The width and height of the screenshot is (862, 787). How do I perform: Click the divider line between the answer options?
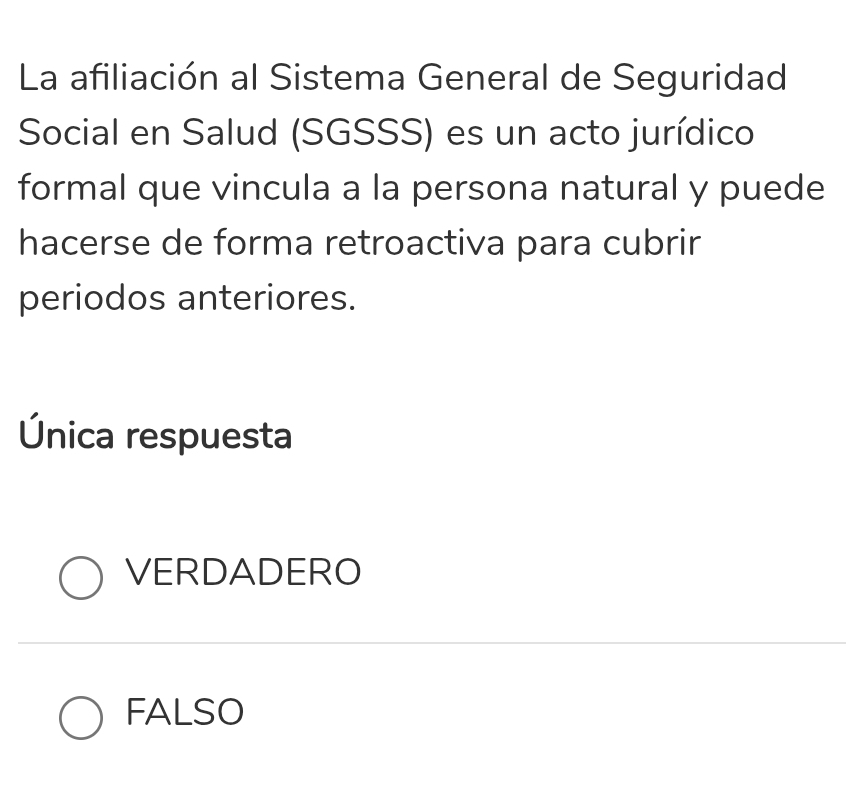coord(432,642)
